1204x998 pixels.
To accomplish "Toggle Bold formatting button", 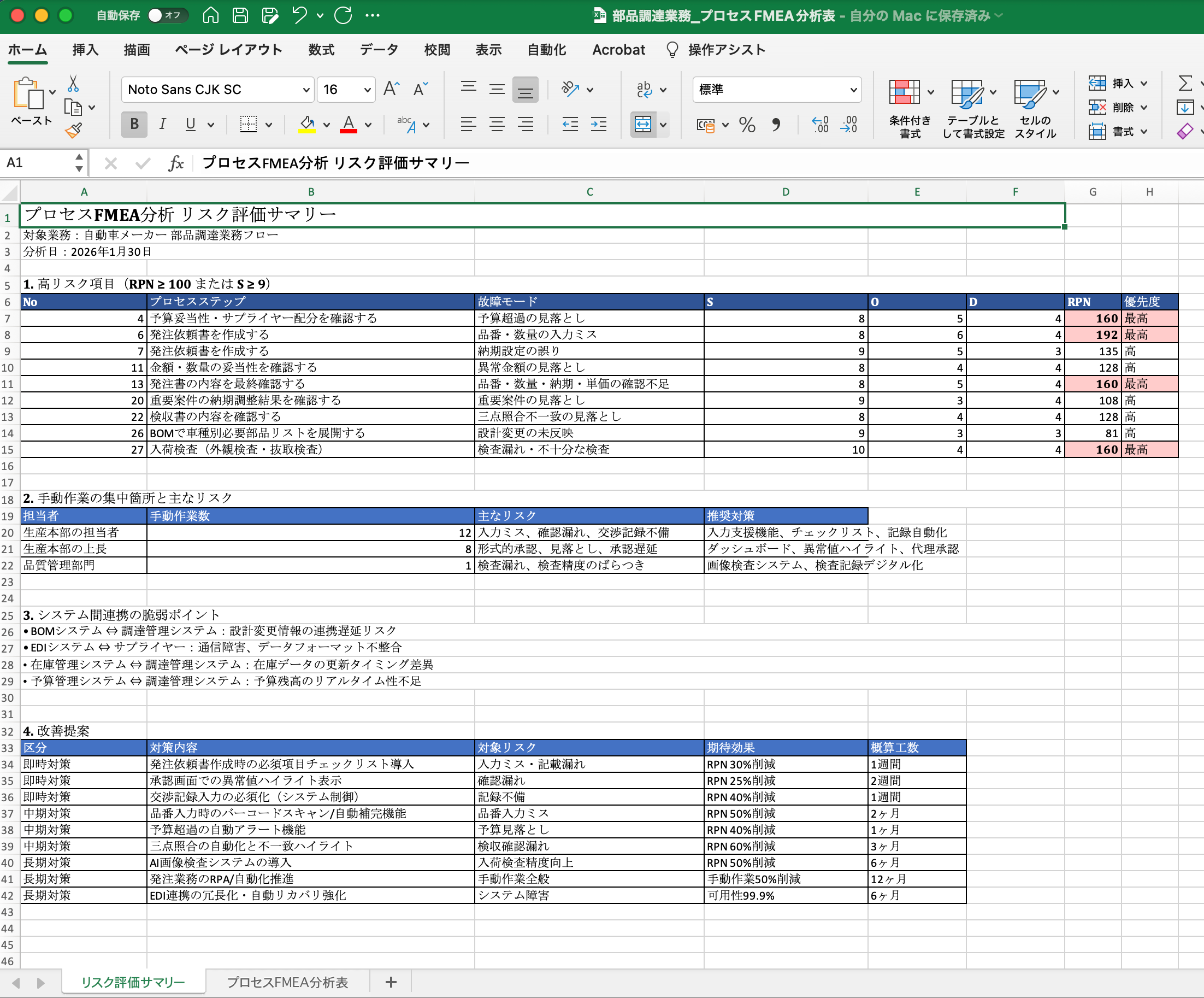I will click(134, 125).
